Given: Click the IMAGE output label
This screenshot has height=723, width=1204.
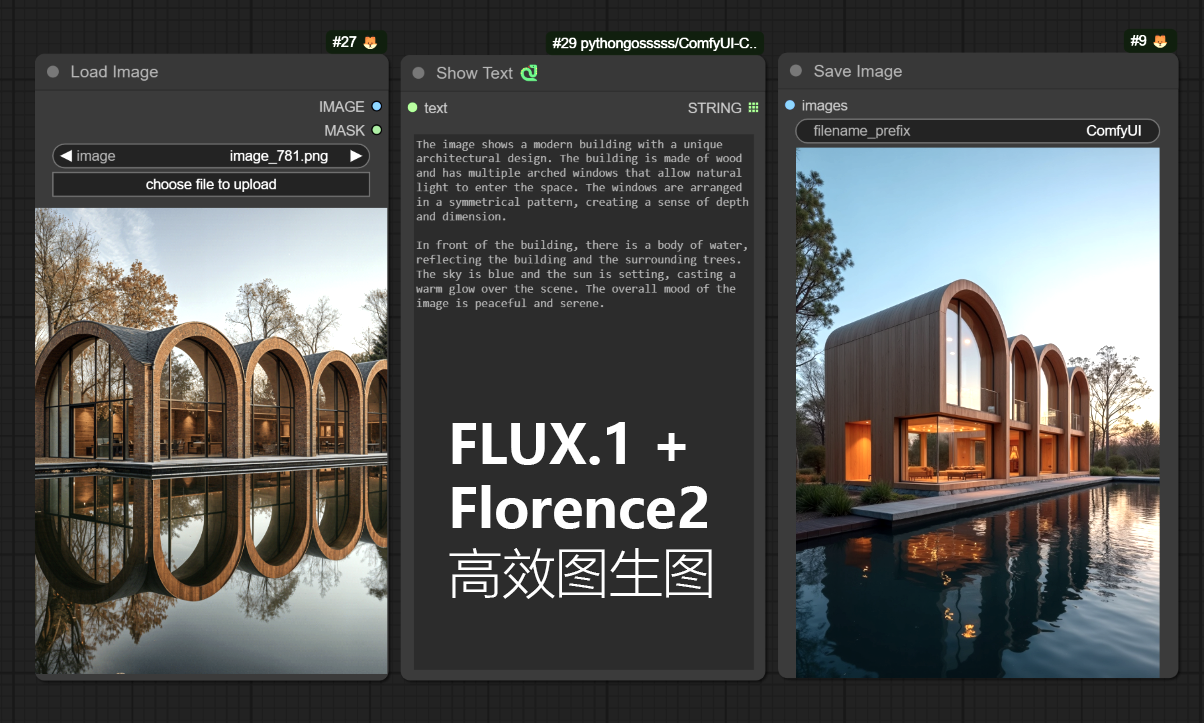Looking at the screenshot, I should pos(342,107).
